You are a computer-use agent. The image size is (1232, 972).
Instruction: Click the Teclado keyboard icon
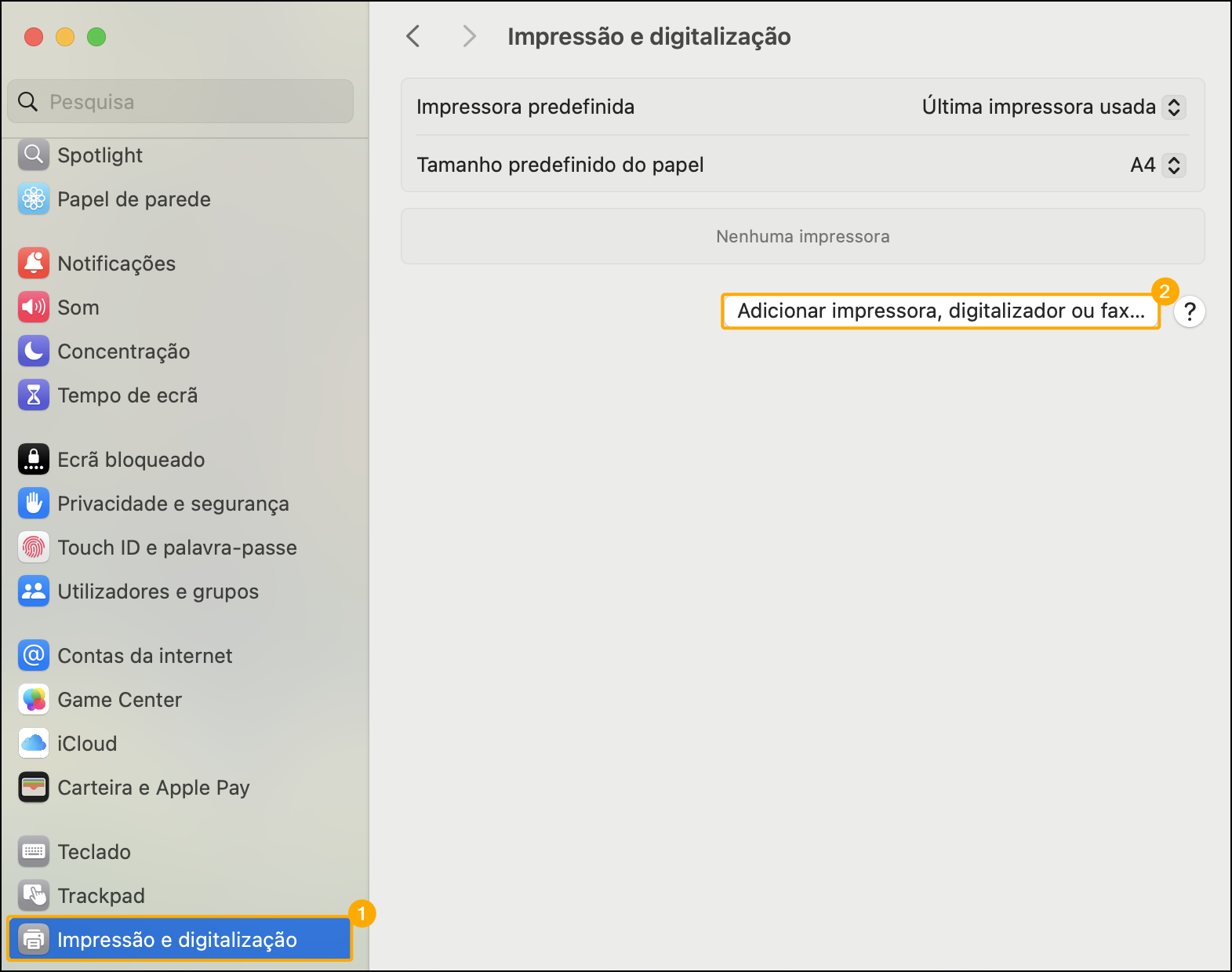(x=34, y=852)
